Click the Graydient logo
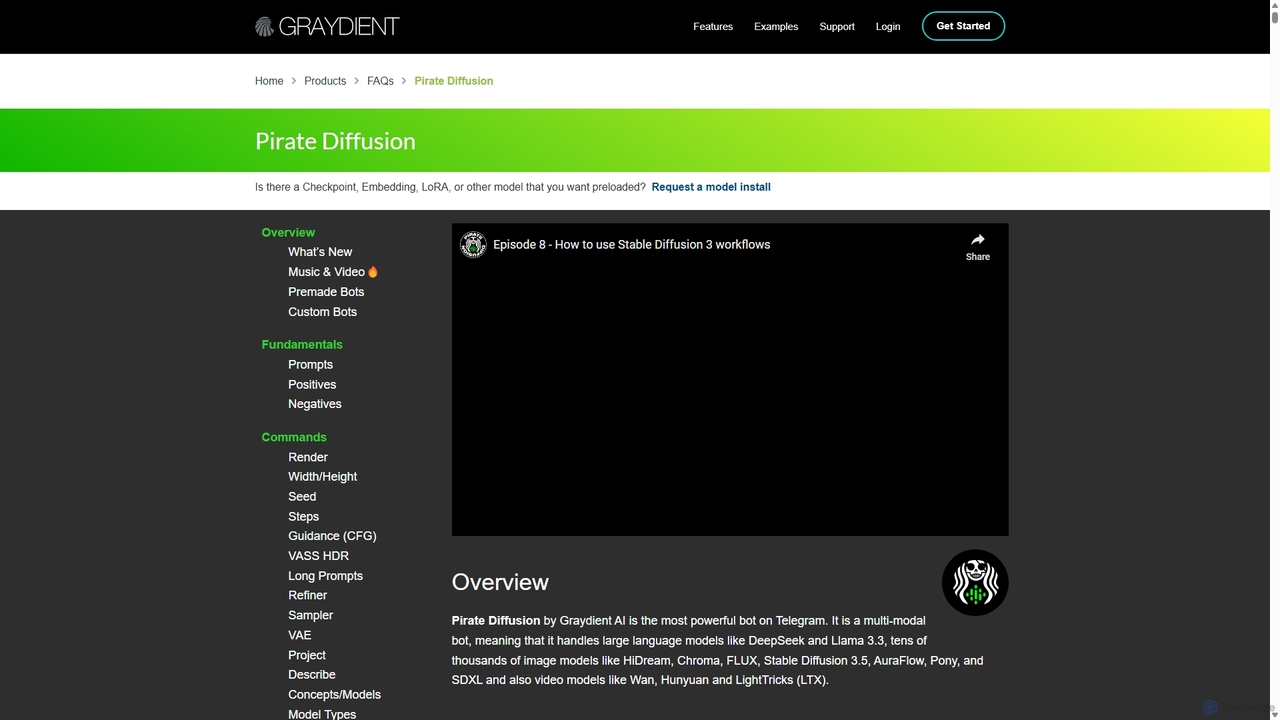Viewport: 1280px width, 720px height. (327, 26)
